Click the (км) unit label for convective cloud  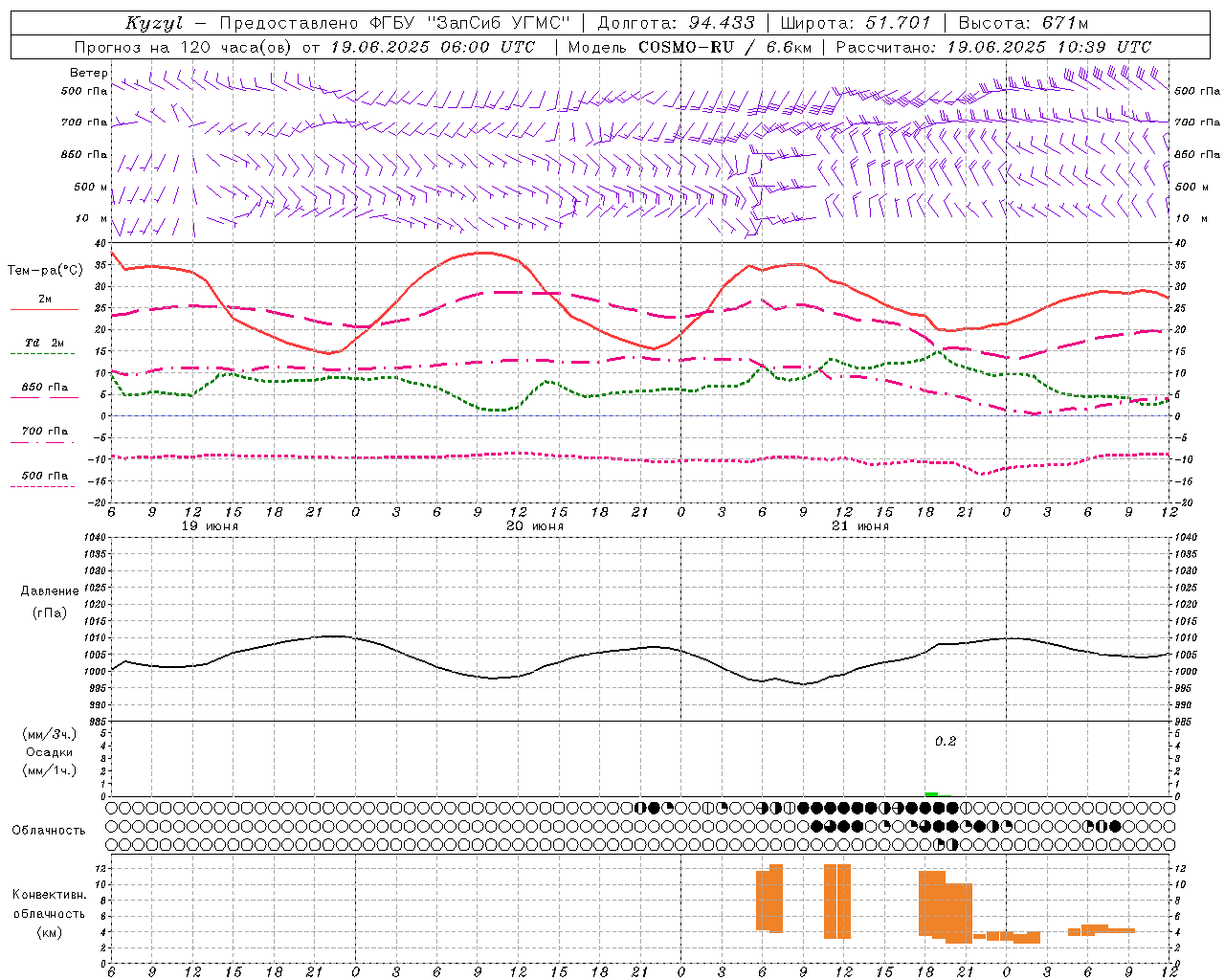(x=49, y=932)
